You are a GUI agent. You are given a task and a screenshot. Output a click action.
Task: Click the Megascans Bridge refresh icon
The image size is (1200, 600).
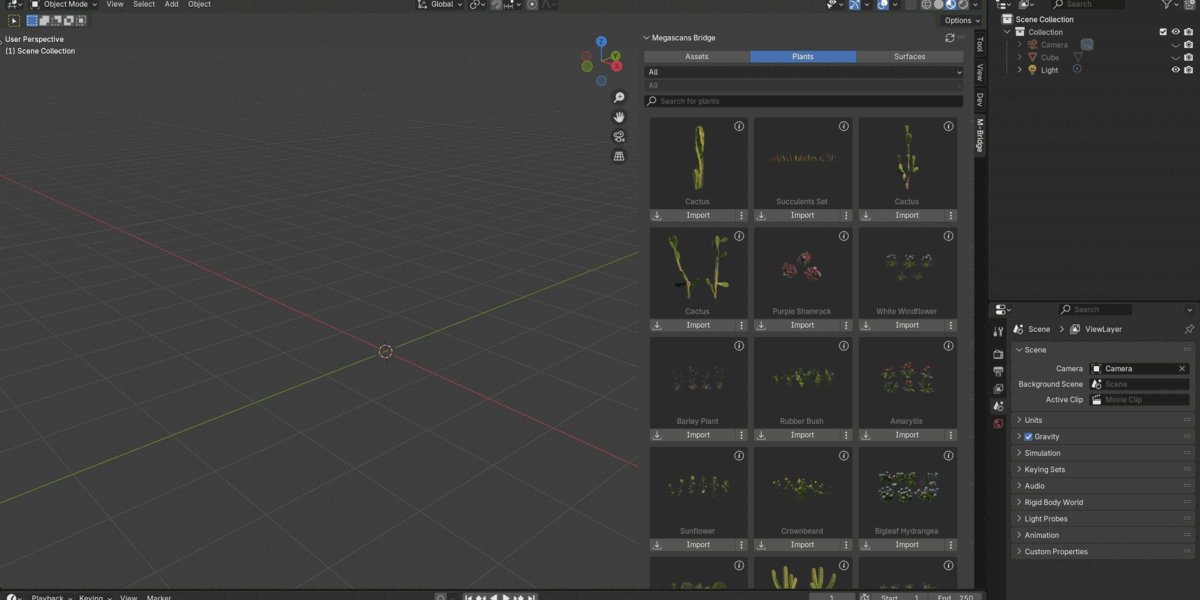pyautogui.click(x=950, y=38)
